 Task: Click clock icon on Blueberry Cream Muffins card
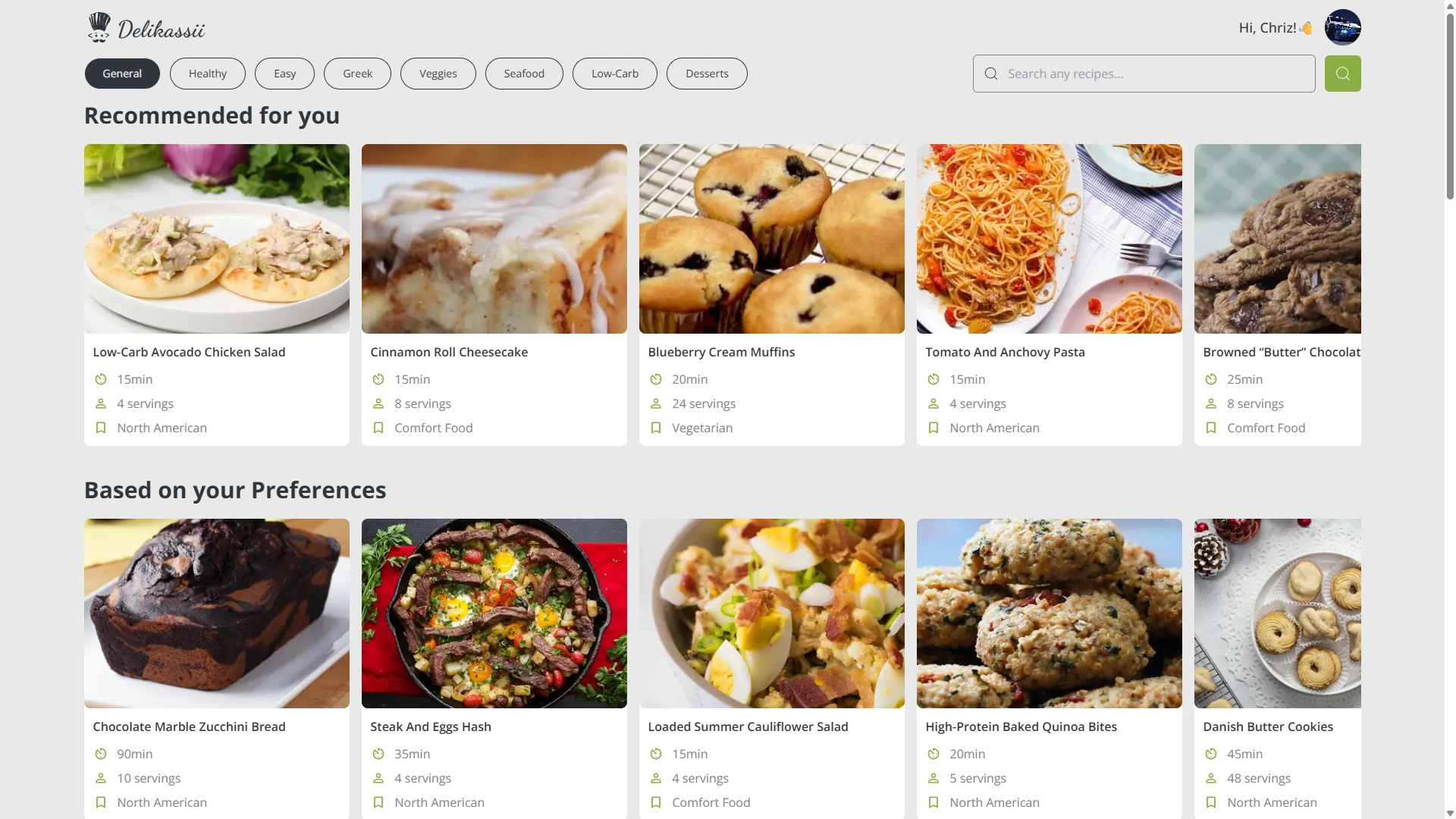coord(656,379)
